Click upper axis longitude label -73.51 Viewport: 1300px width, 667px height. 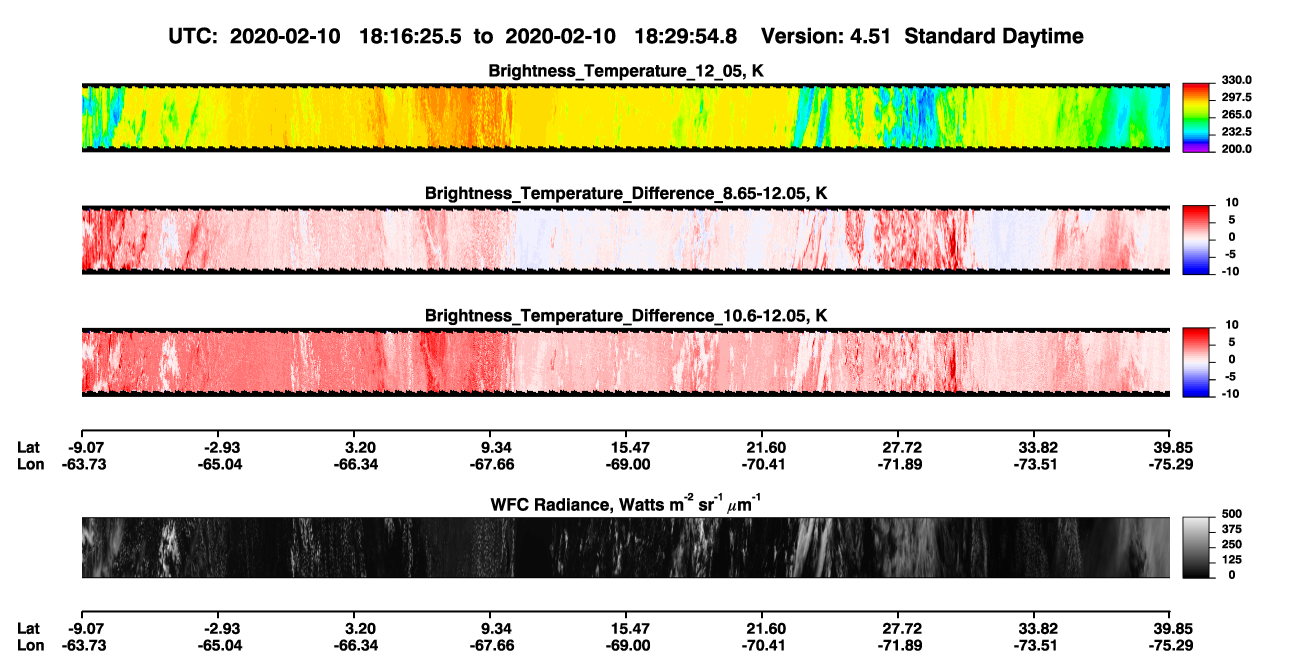point(1038,464)
